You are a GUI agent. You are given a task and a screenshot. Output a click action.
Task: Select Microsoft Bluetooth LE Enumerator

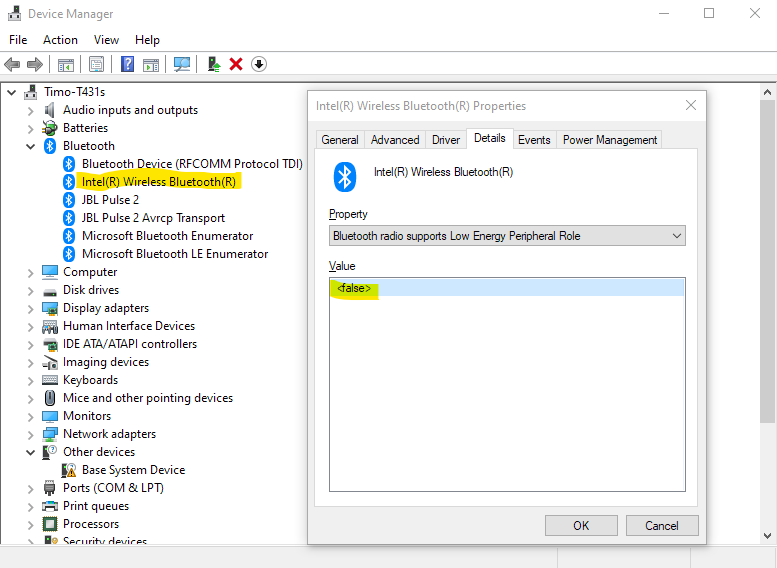pyautogui.click(x=175, y=254)
